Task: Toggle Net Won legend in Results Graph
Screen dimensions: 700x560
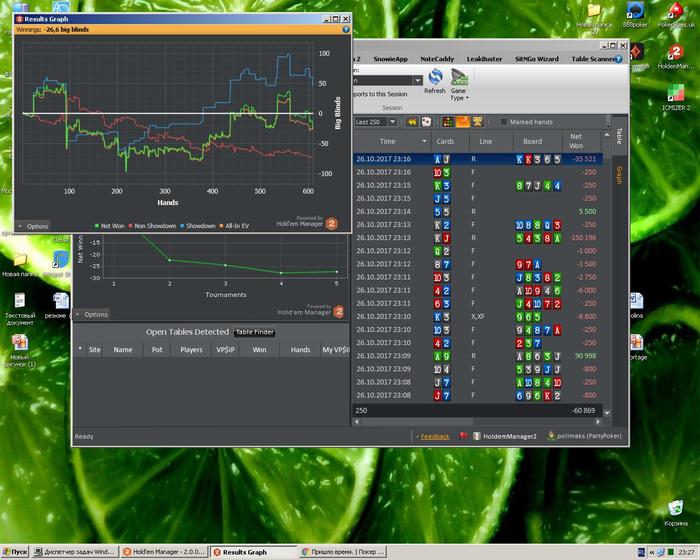Action: click(x=109, y=226)
